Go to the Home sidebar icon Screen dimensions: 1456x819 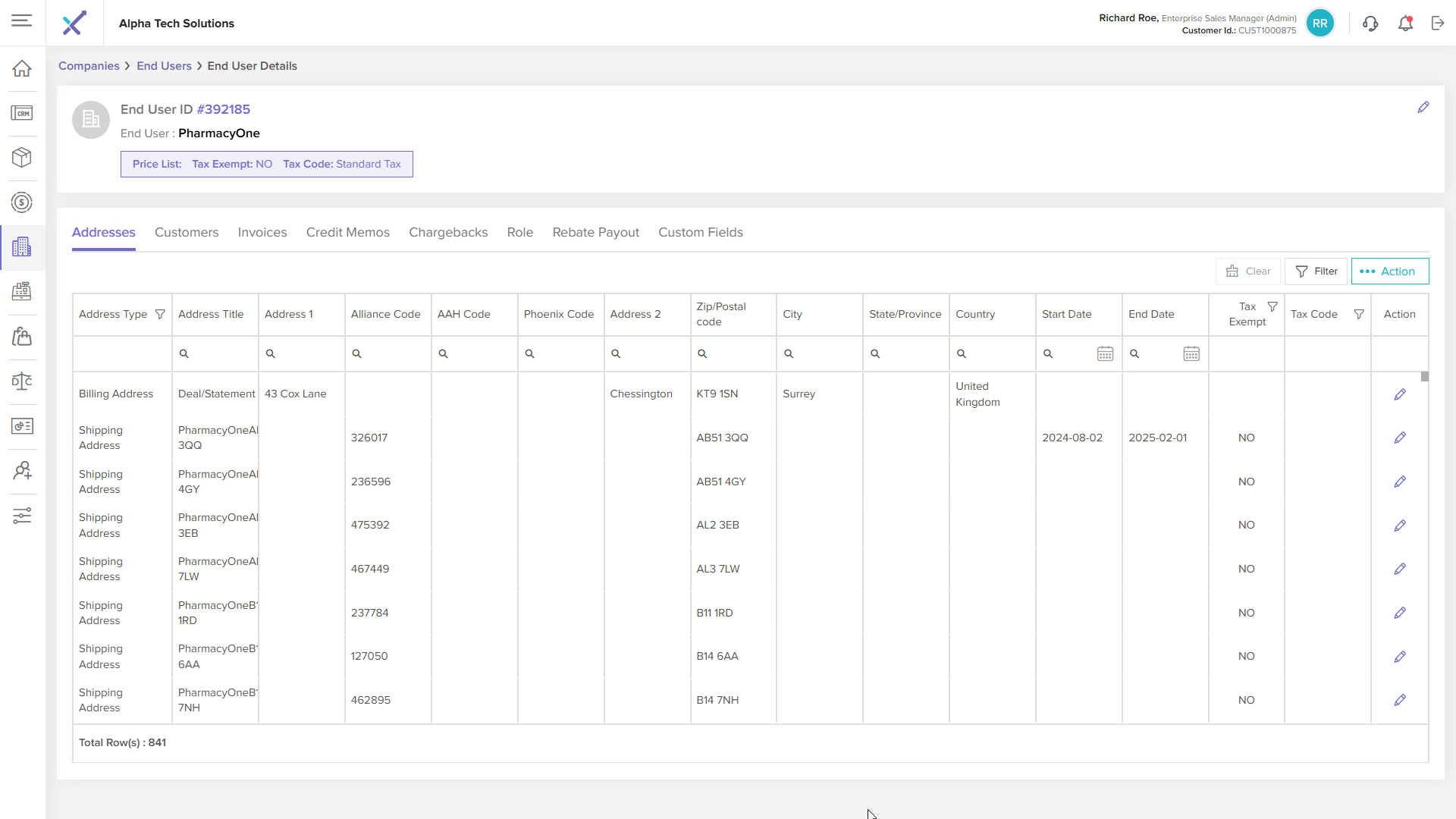[x=22, y=68]
